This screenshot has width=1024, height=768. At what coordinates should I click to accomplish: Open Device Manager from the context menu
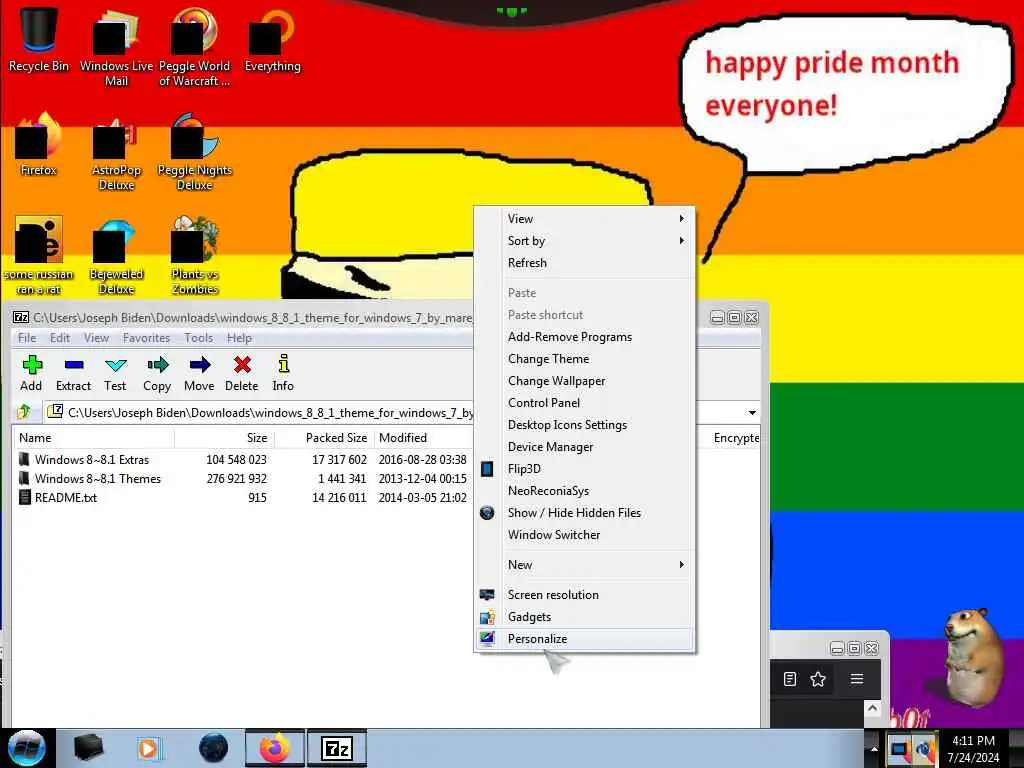(584, 447)
